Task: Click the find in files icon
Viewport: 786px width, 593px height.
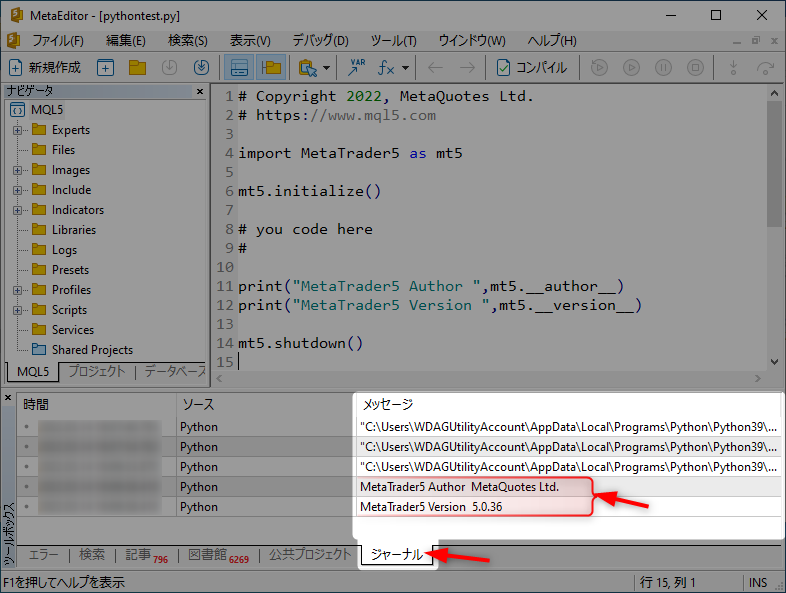Action: click(308, 67)
